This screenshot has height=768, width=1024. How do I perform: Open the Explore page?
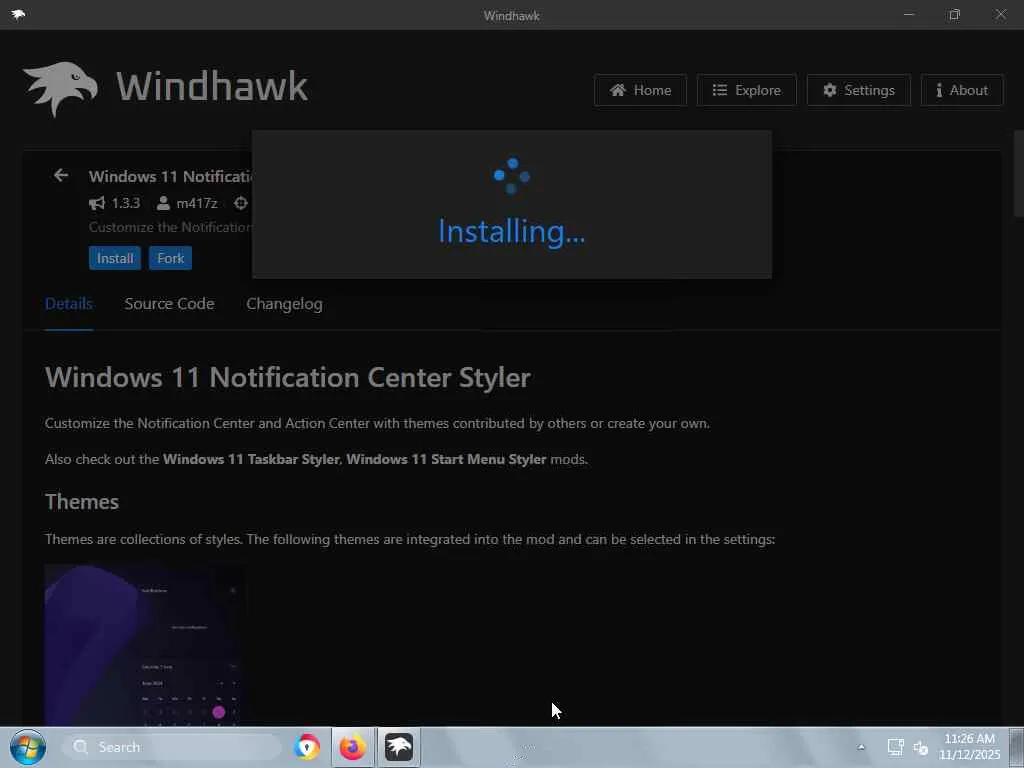pos(746,90)
